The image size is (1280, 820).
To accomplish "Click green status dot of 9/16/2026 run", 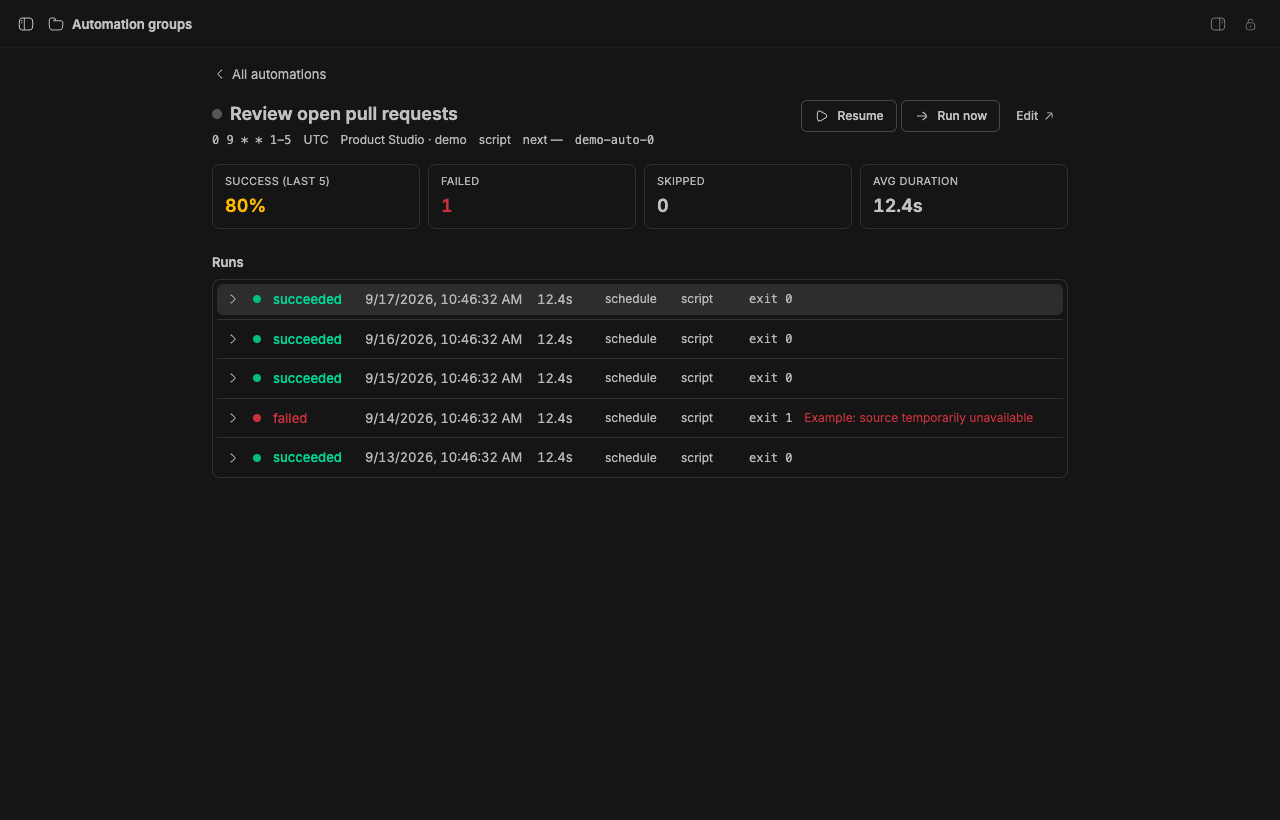I will pyautogui.click(x=257, y=339).
